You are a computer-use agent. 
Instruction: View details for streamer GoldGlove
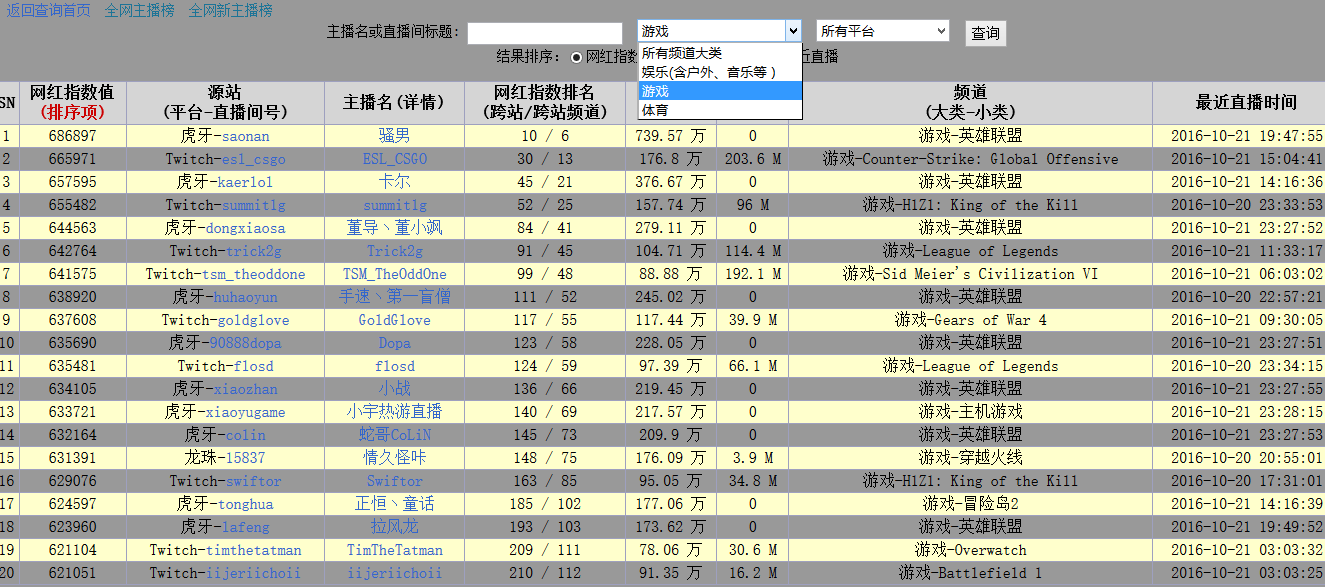[394, 320]
